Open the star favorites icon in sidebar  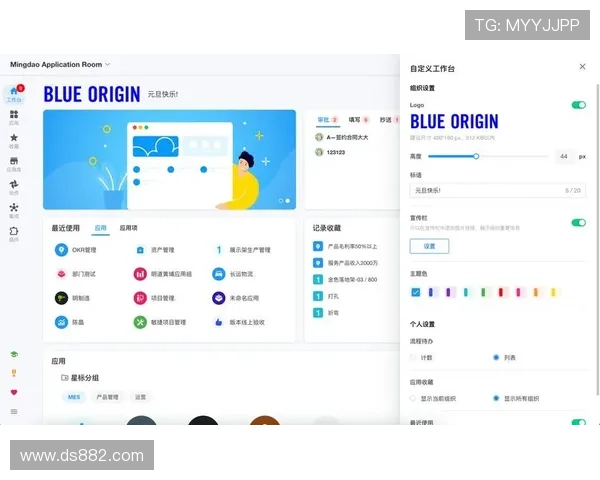click(14, 140)
